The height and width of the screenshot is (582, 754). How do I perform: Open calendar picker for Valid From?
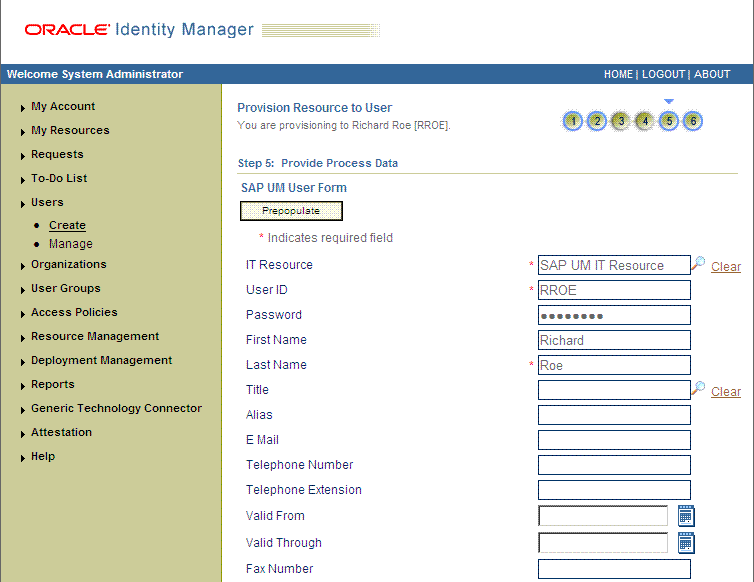click(686, 516)
